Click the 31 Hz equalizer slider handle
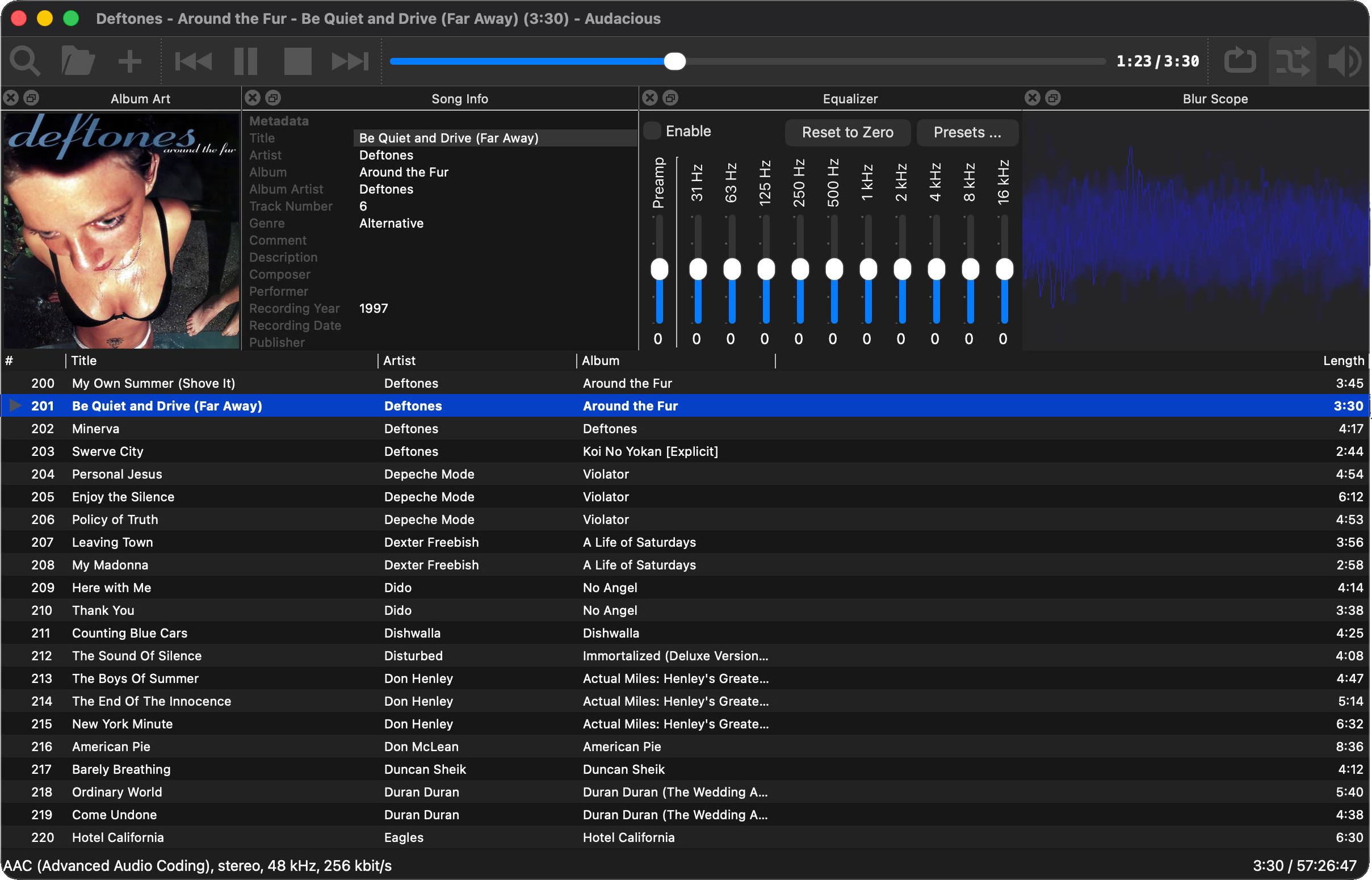This screenshot has width=1372, height=880. 698,269
